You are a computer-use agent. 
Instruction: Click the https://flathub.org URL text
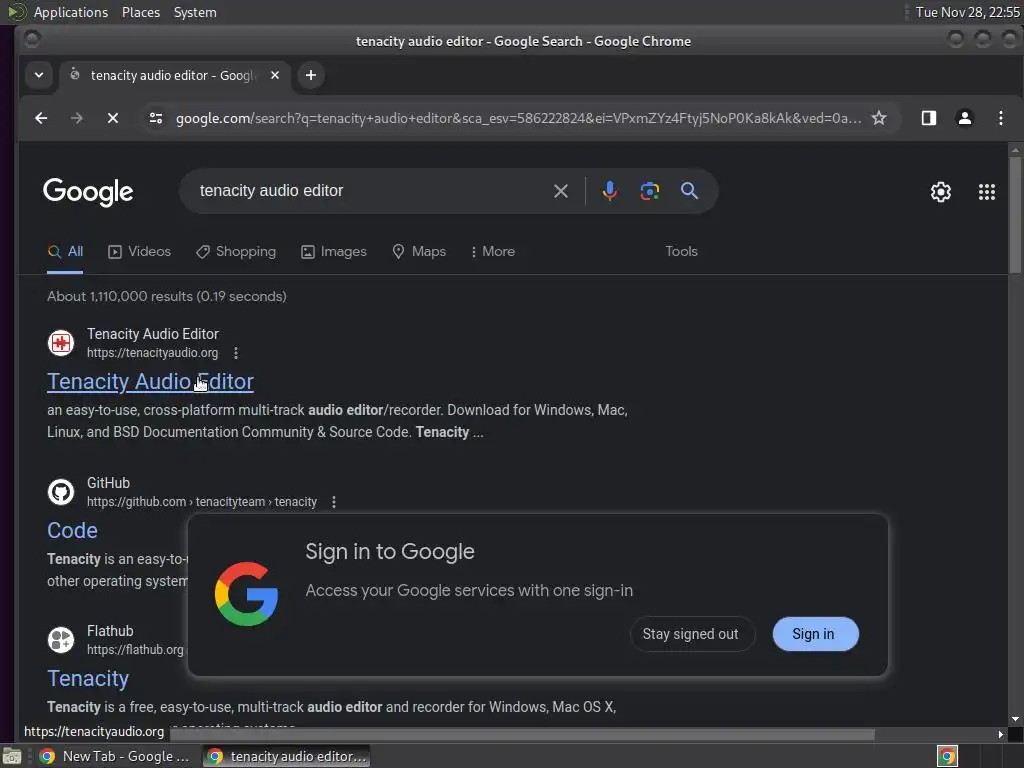135,650
